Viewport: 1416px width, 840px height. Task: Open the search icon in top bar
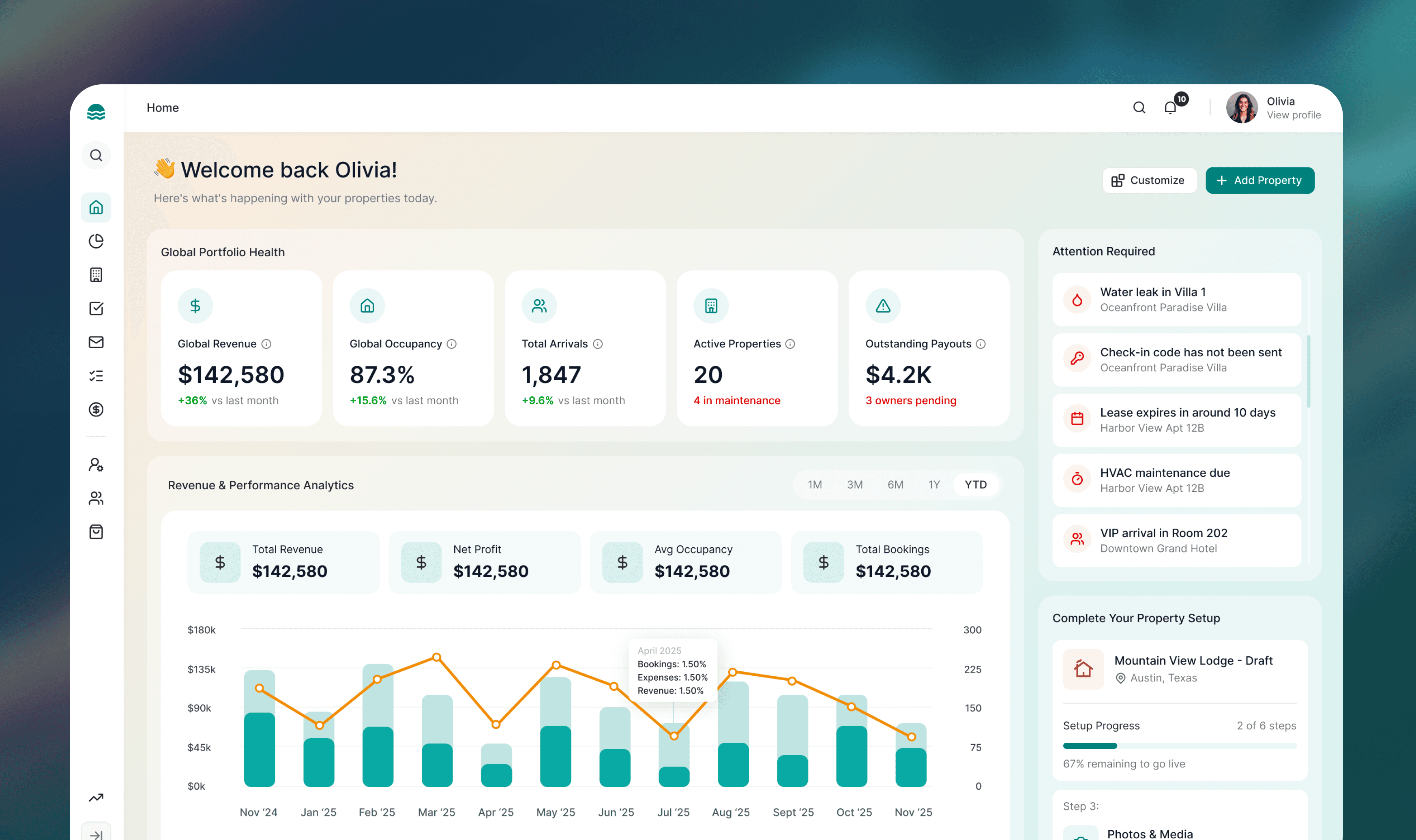coord(1139,107)
